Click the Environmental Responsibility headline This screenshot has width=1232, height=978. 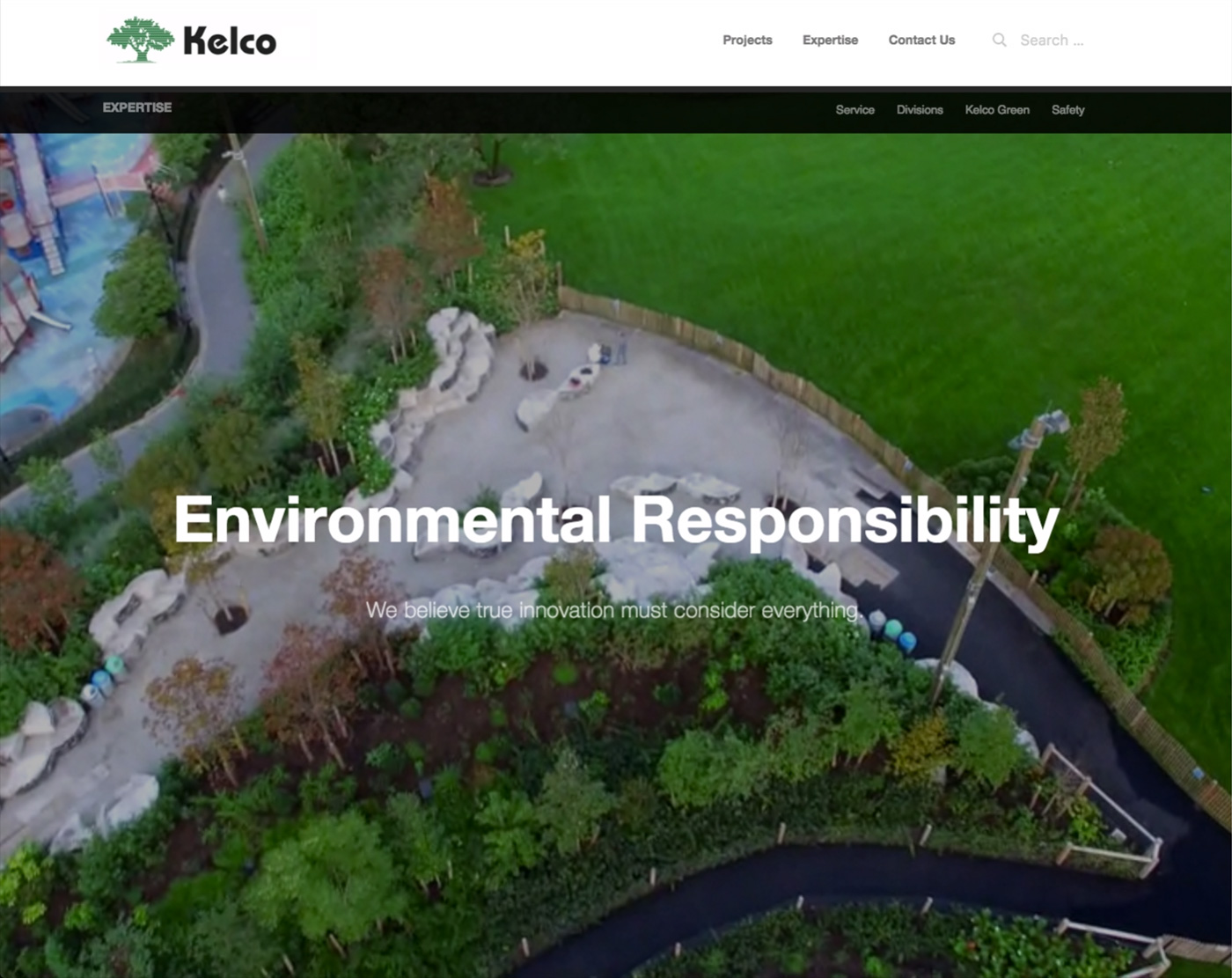[616, 521]
